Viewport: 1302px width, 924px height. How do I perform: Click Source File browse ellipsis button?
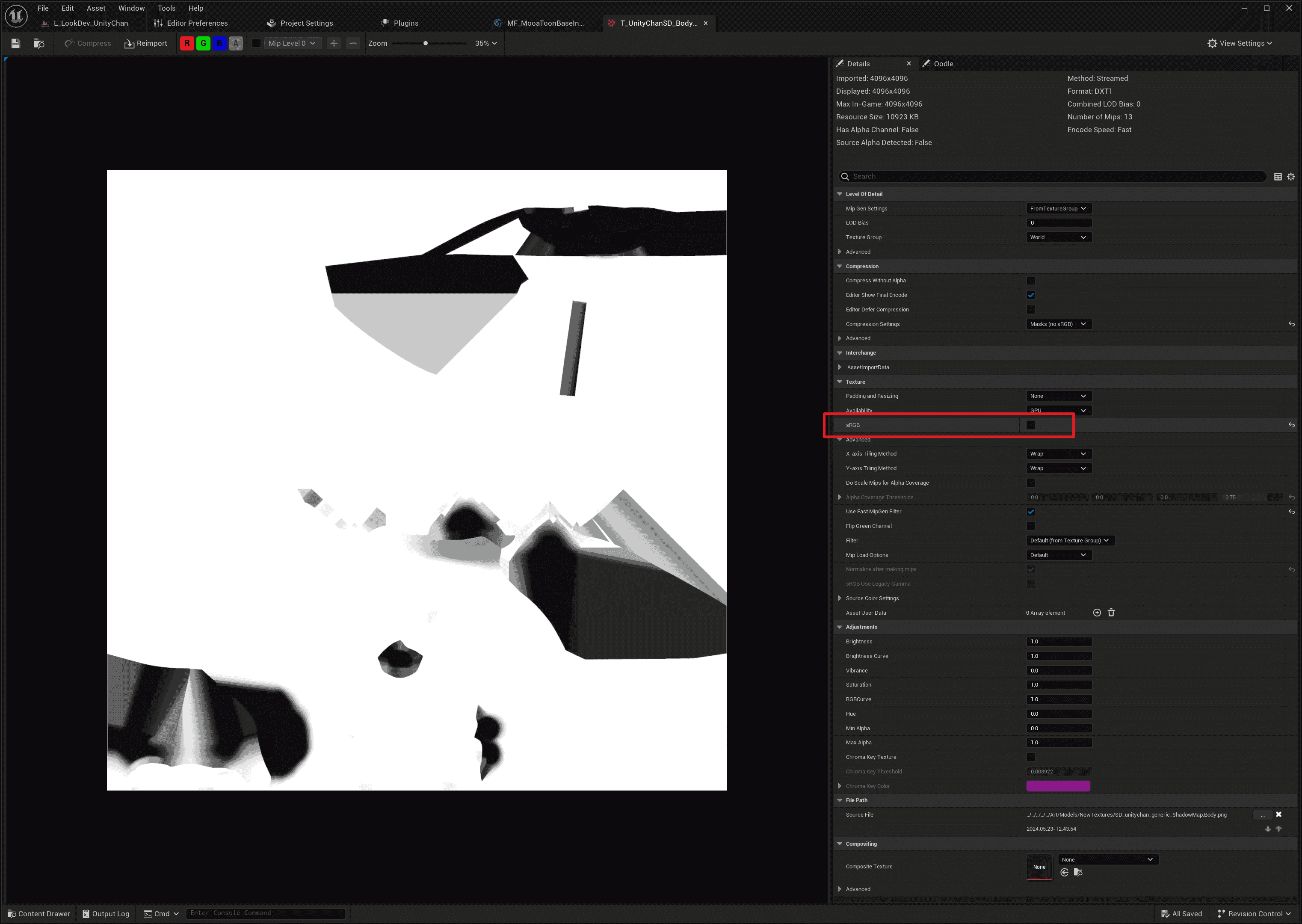tap(1263, 815)
